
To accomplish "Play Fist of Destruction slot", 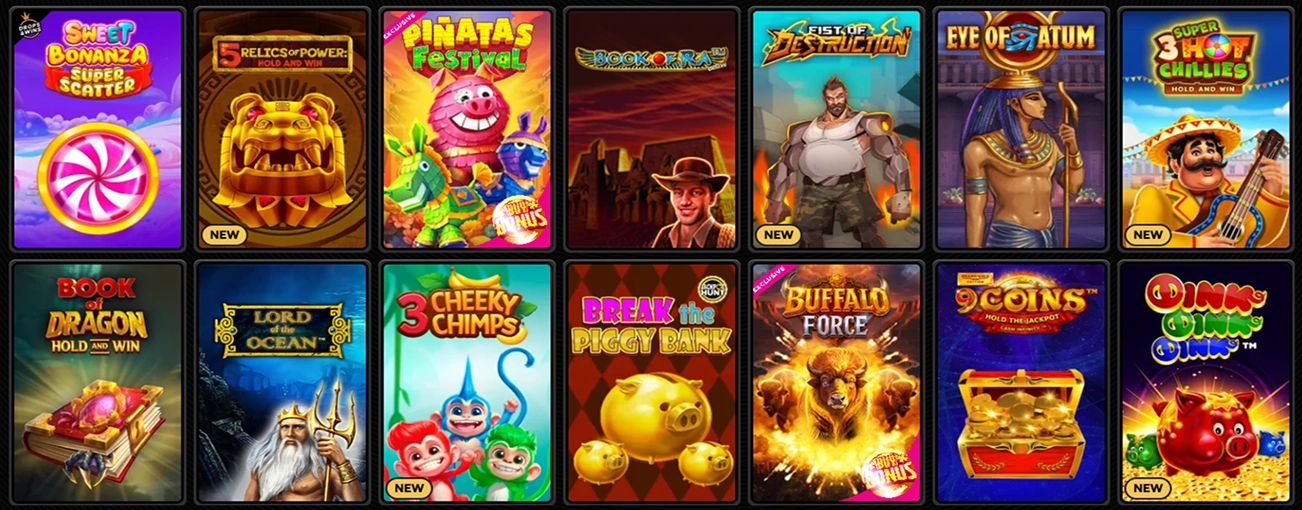I will [x=836, y=130].
